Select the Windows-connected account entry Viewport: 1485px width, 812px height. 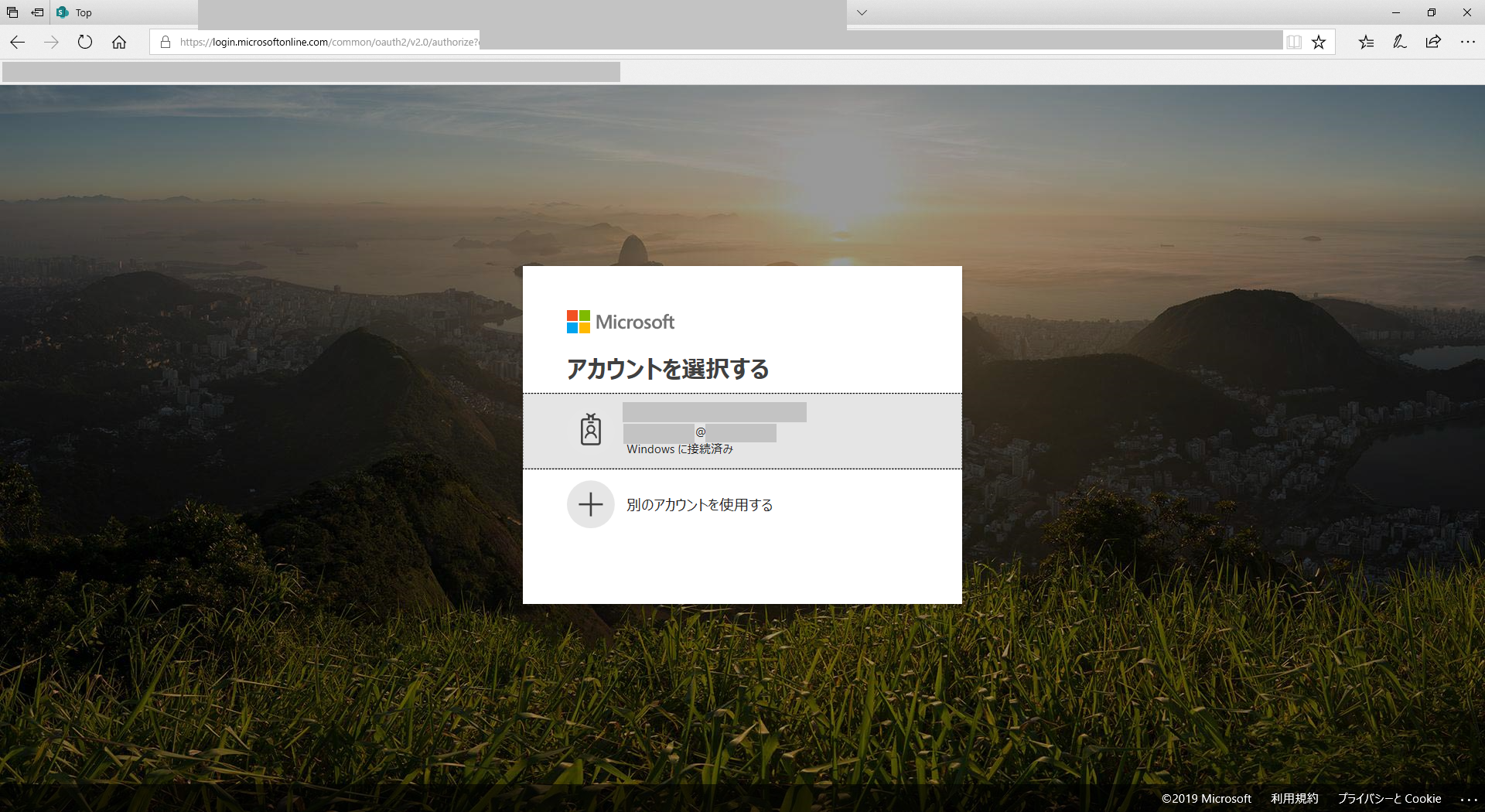tap(742, 430)
